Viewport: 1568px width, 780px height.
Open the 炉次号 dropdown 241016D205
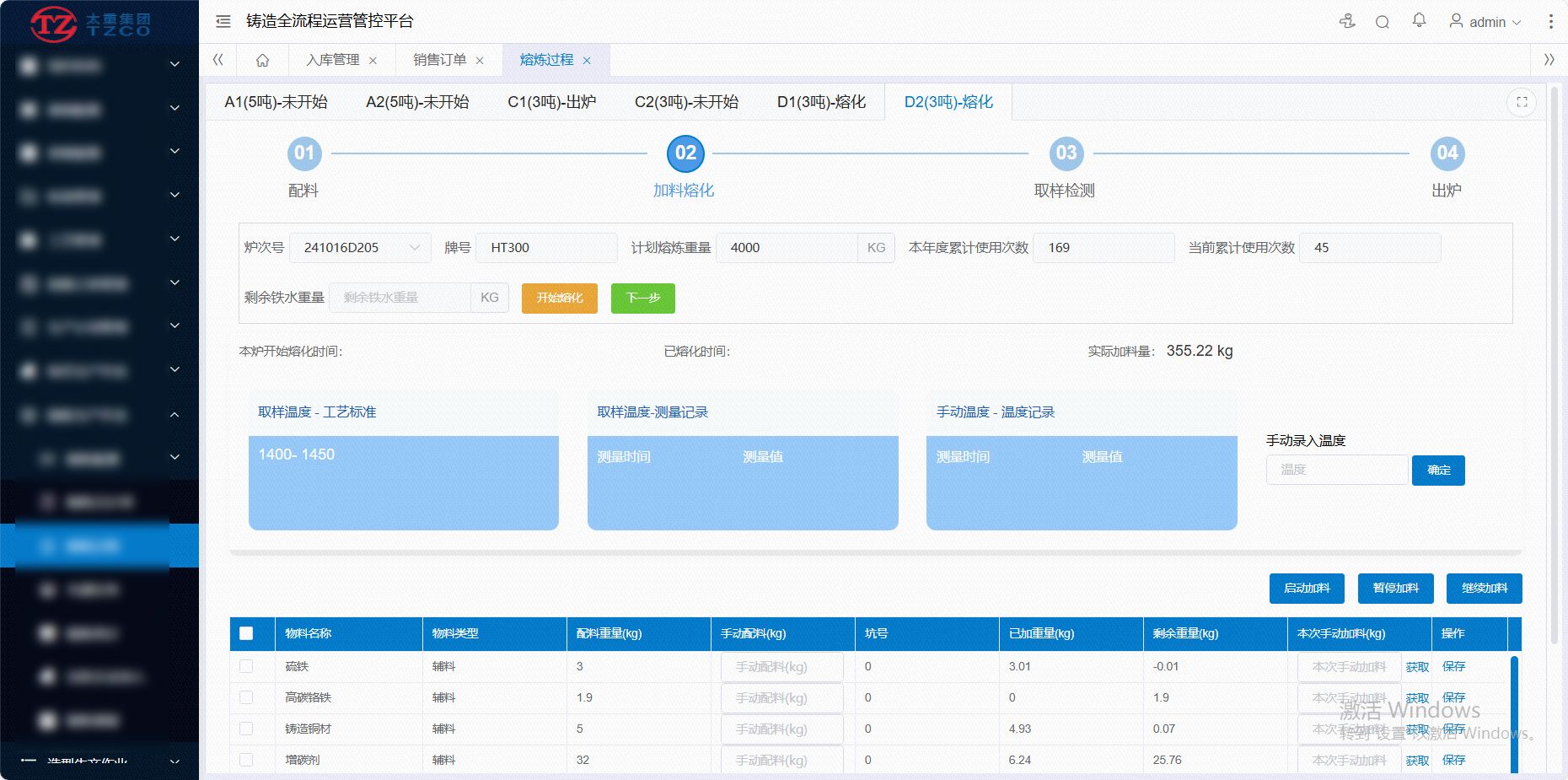click(x=360, y=248)
